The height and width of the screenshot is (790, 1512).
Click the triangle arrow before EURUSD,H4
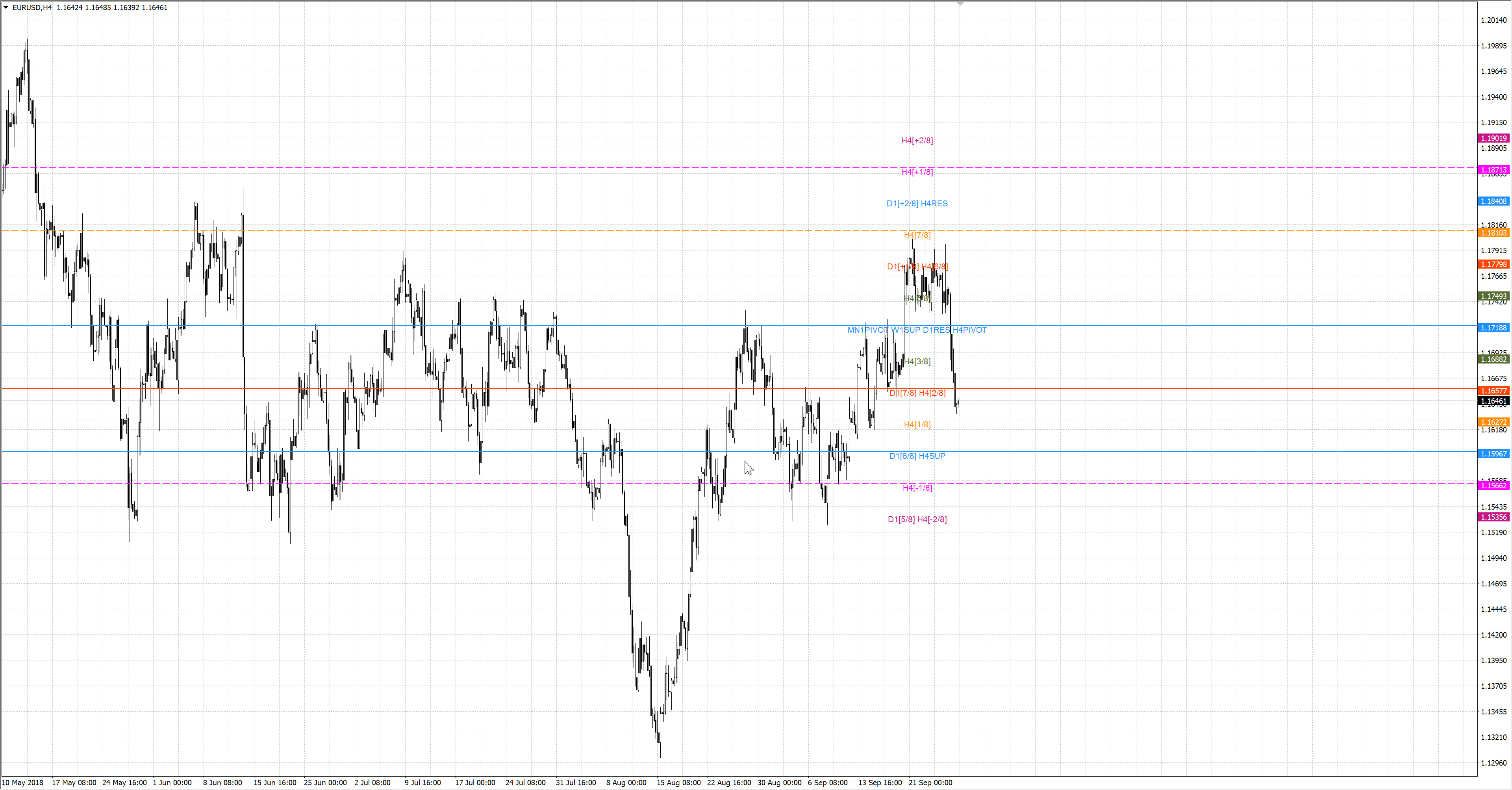pos(6,7)
